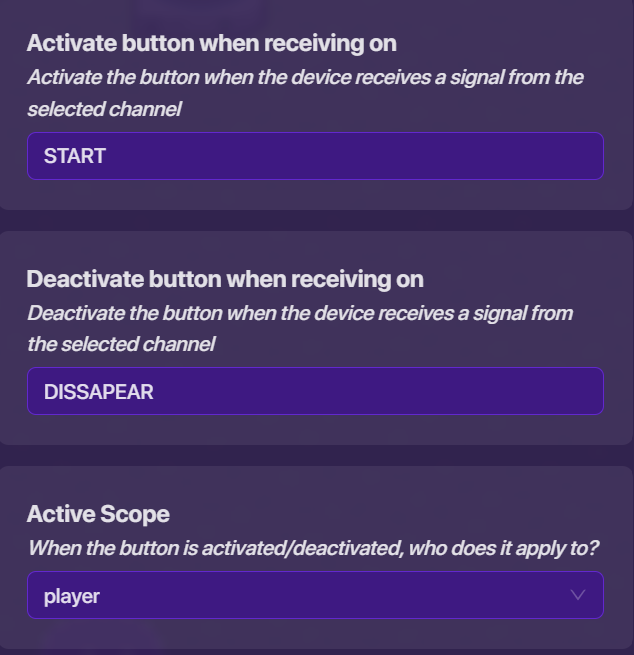Click the 'Deactivate button when receiving on' heading

(225, 279)
